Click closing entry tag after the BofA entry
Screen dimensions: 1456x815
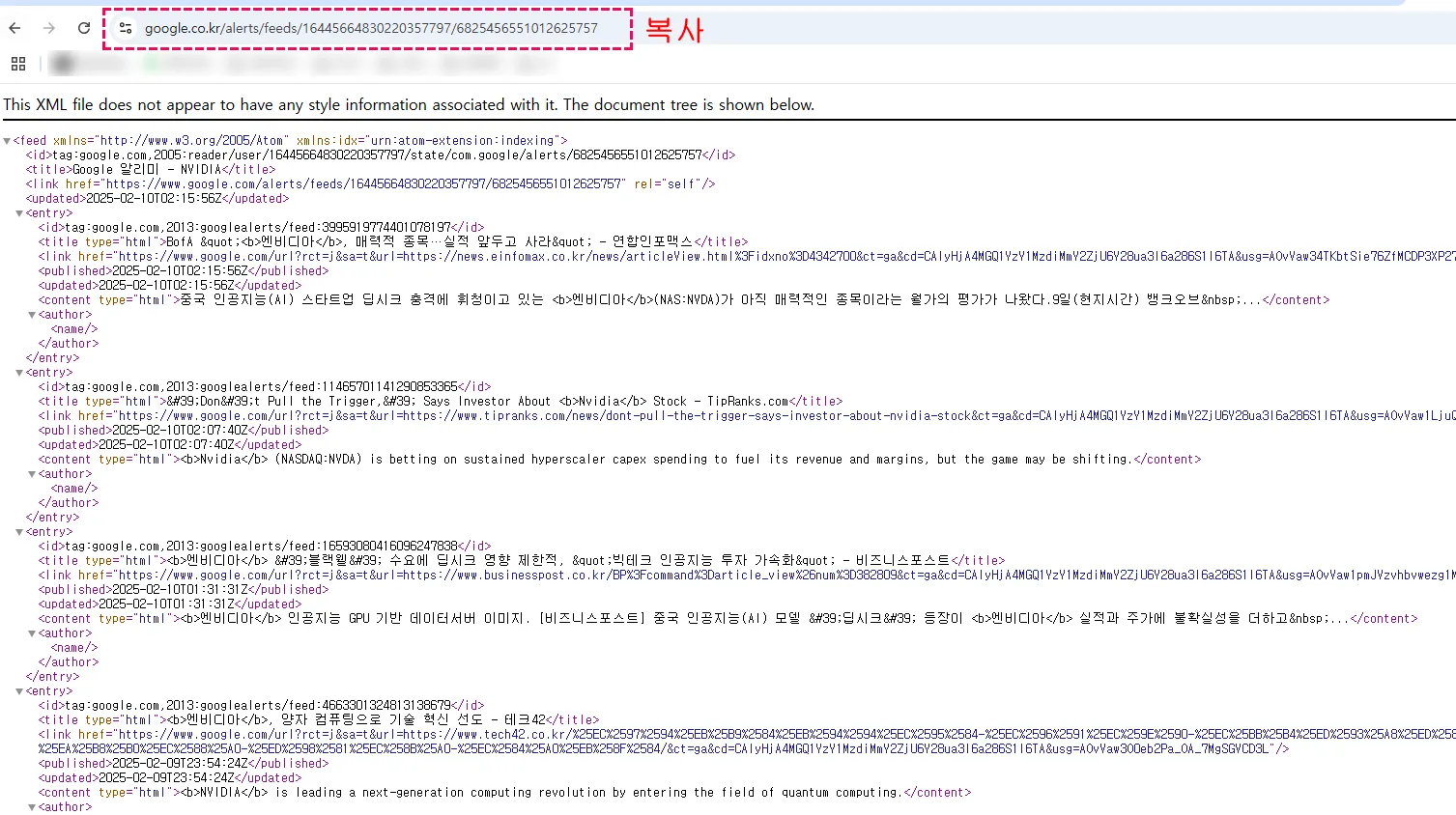tap(53, 358)
